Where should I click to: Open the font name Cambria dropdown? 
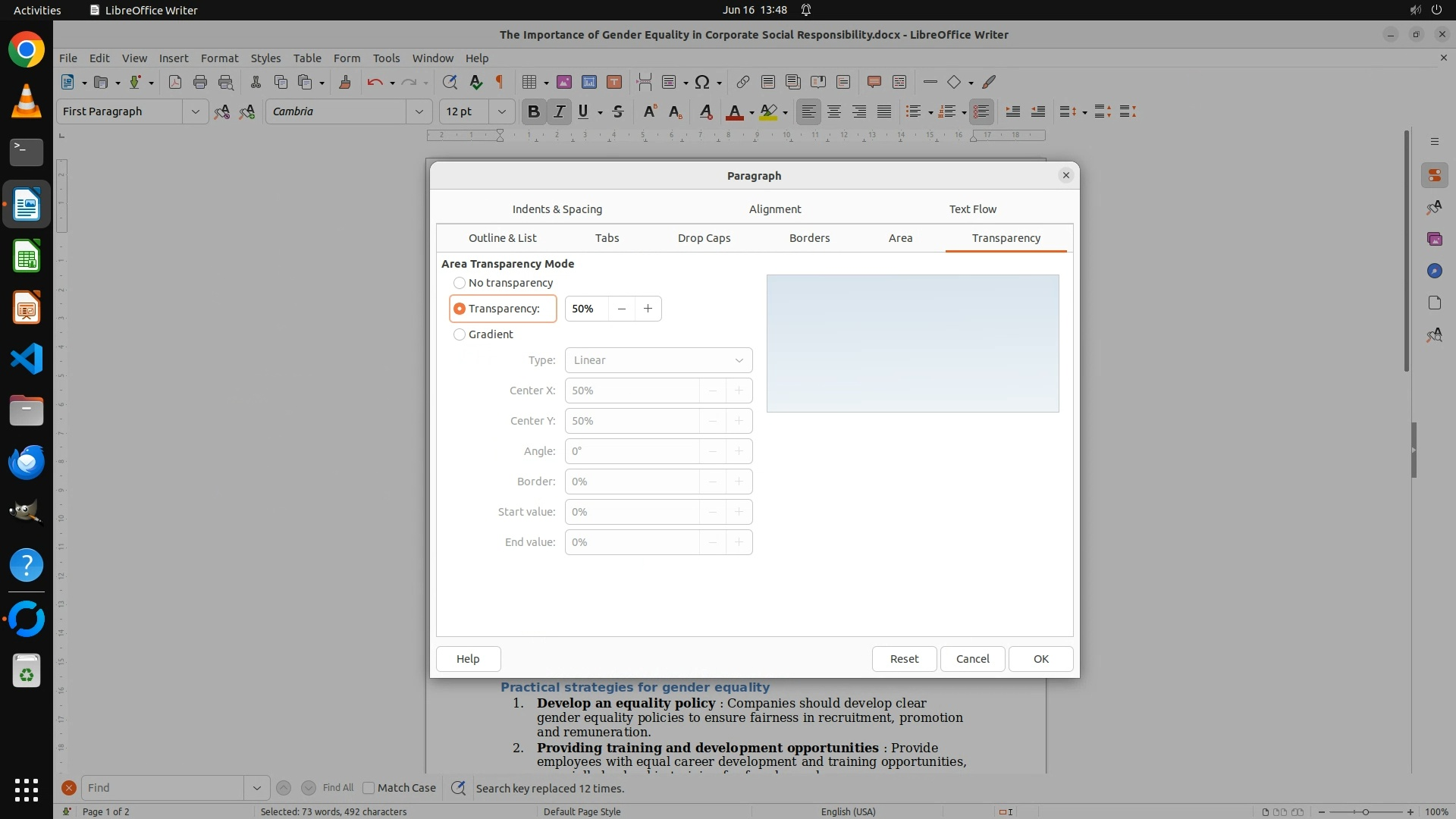419,111
